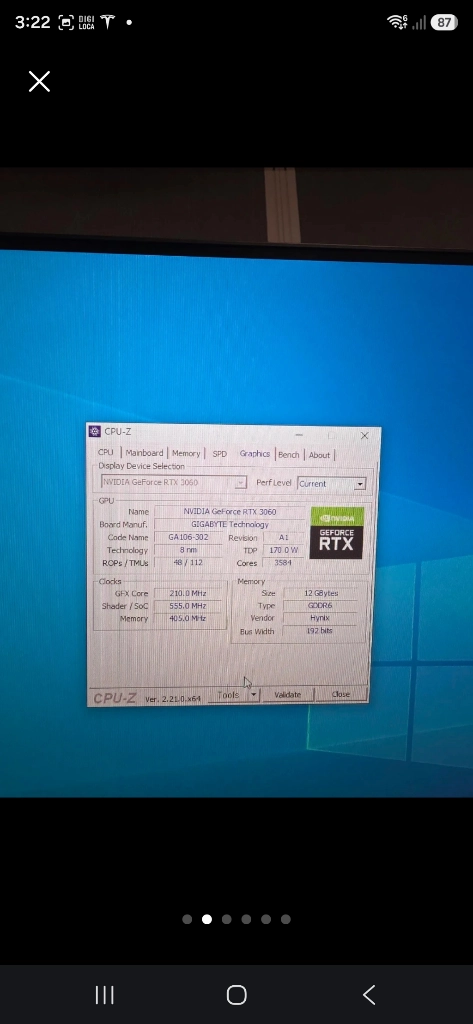Click the GFX Core clock 210.0 MHz
The image size is (473, 1024).
[188, 594]
